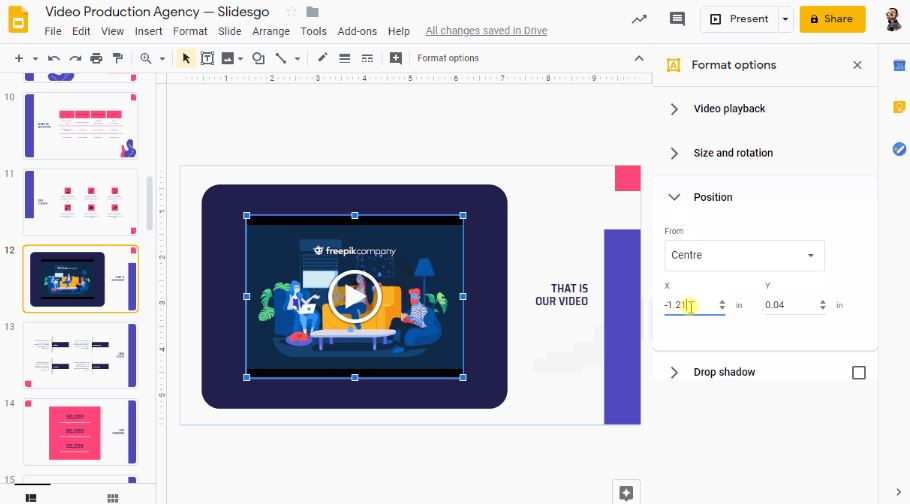
Task: Click the new slide plus button
Action: pos(19,58)
